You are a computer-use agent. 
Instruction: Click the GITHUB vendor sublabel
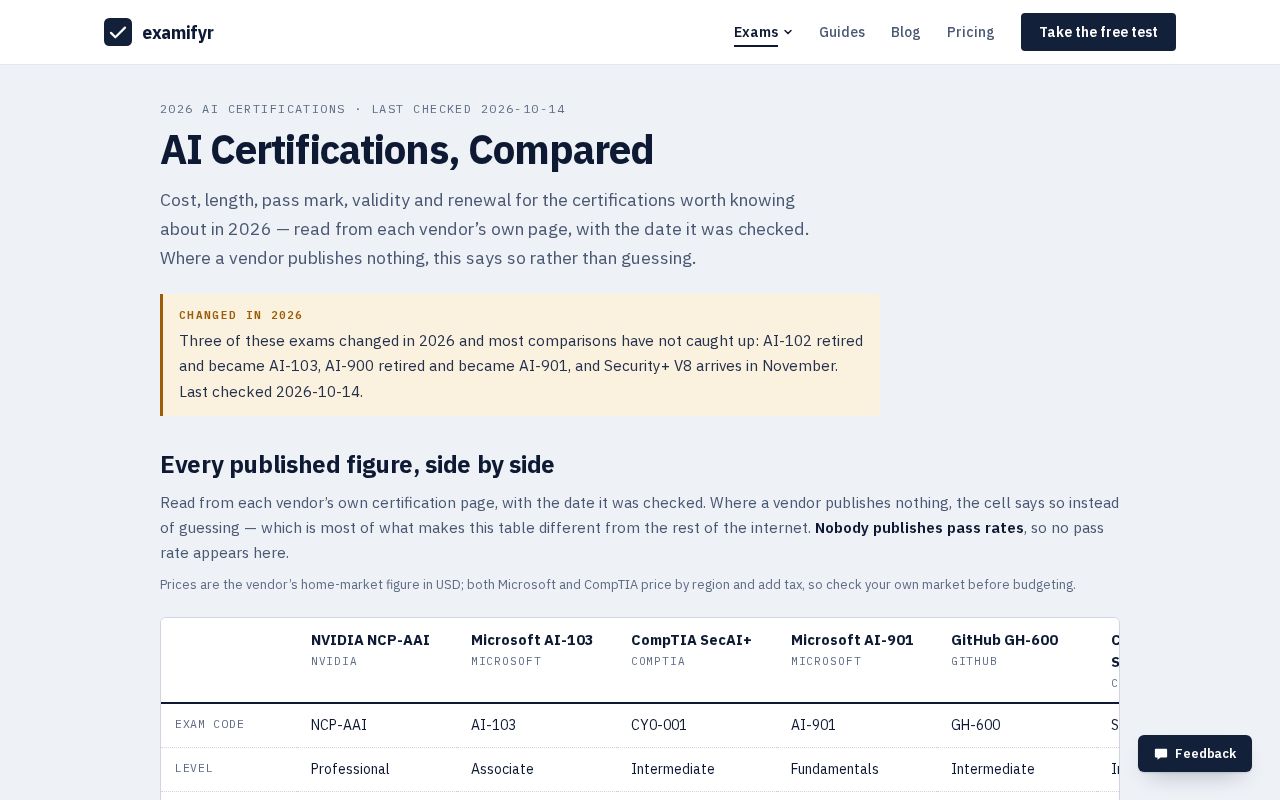974,661
